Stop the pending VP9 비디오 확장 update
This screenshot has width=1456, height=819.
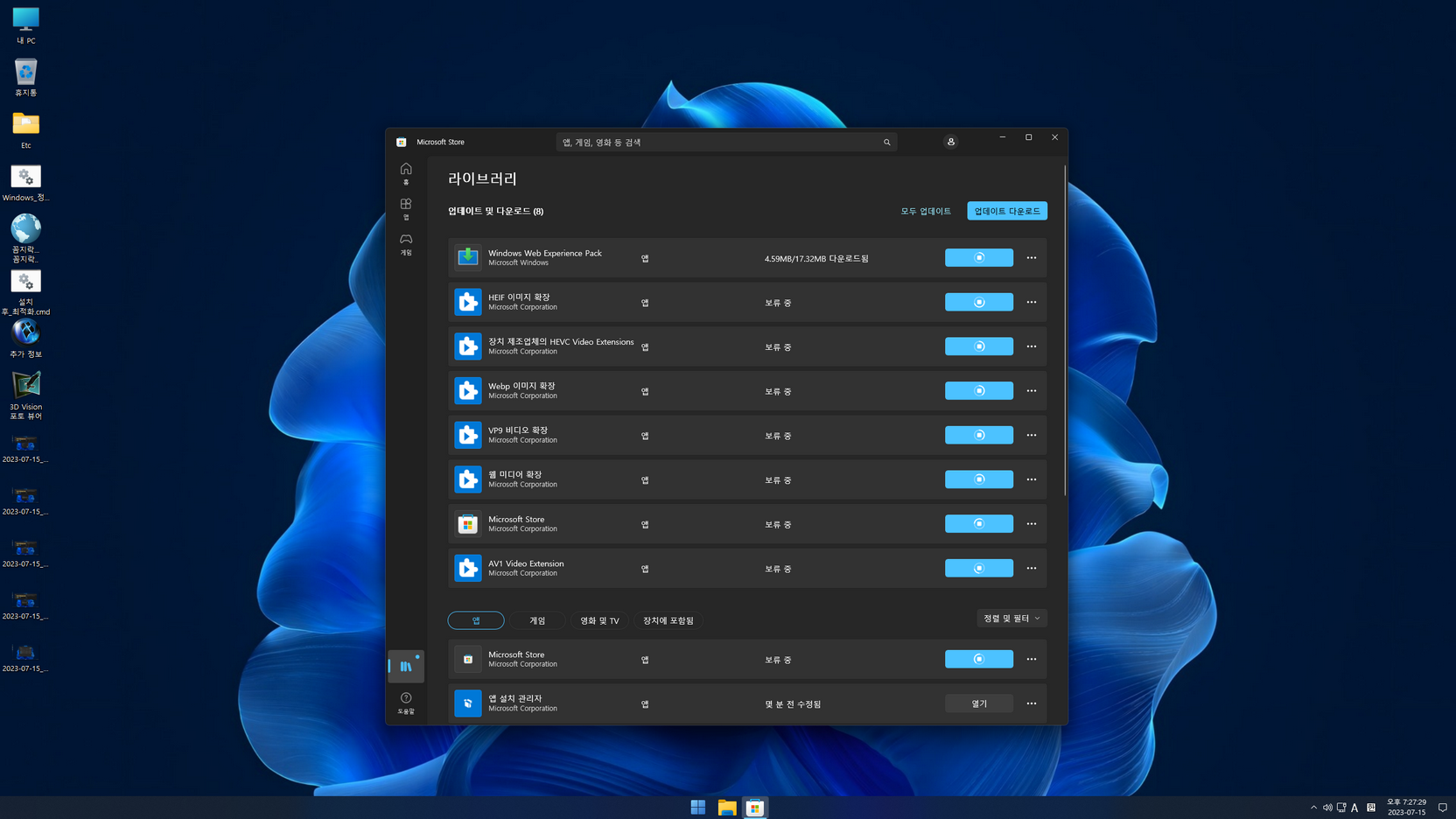click(979, 435)
